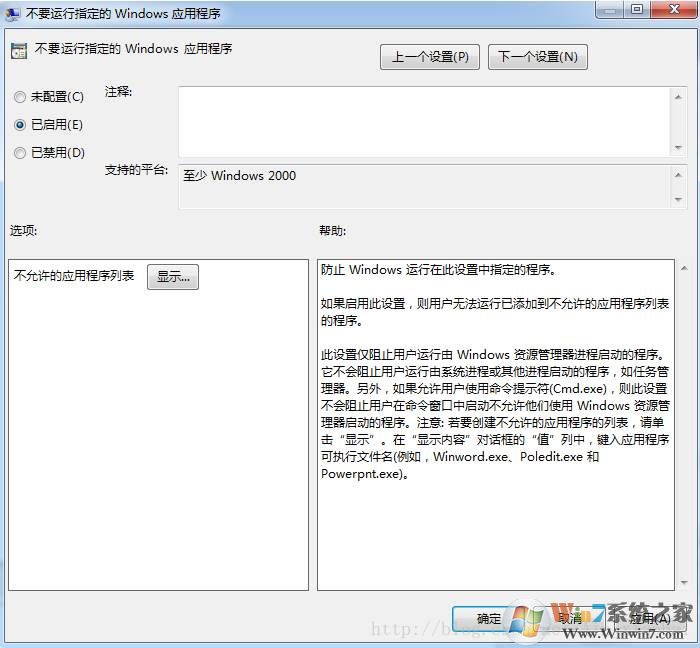The height and width of the screenshot is (648, 700).
Task: Go to 下一个设置(N) next setting
Action: click(x=538, y=57)
